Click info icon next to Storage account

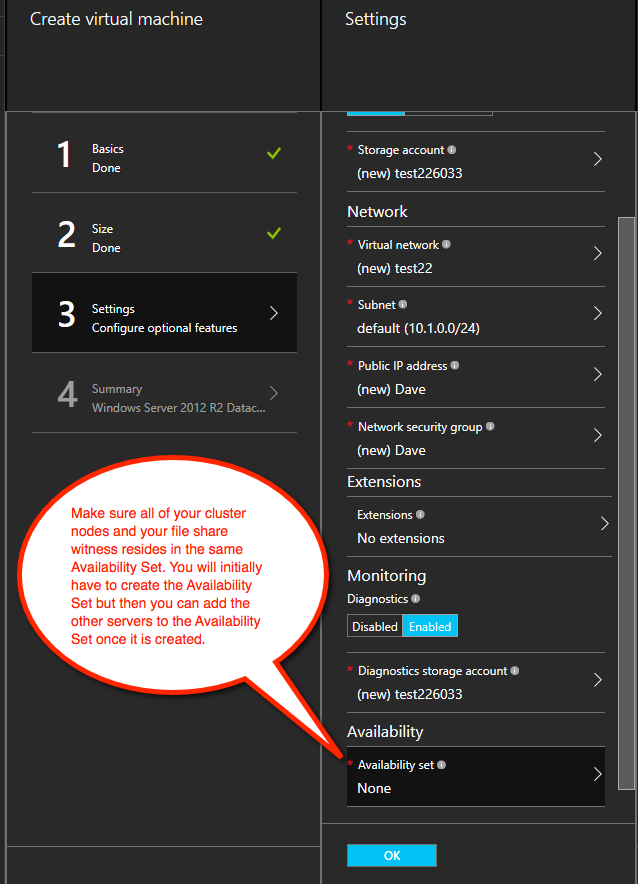pyautogui.click(x=452, y=150)
